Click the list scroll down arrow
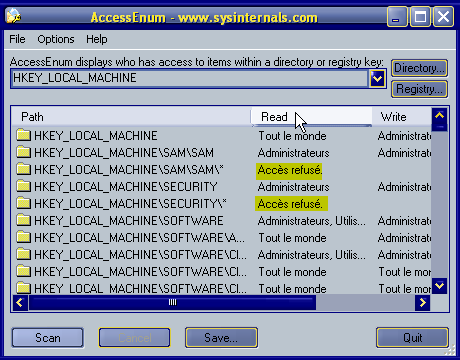Viewport: 460px width, 360px height. pyautogui.click(x=439, y=286)
